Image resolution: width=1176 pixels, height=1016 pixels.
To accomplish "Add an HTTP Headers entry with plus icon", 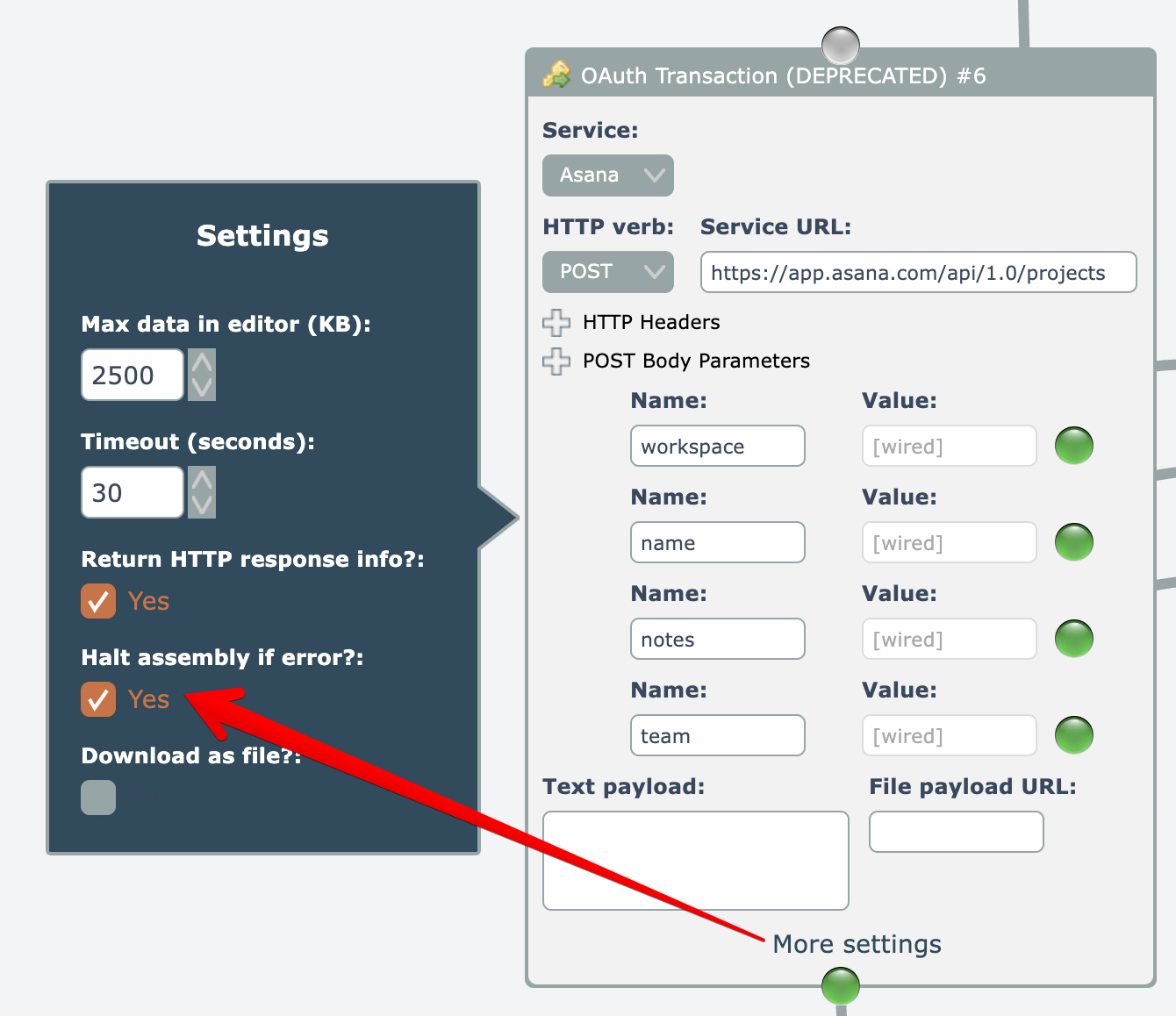I will click(x=556, y=323).
